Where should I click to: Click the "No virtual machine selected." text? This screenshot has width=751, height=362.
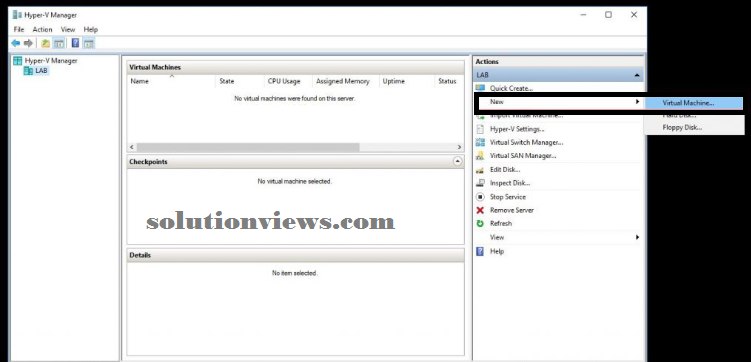[295, 181]
